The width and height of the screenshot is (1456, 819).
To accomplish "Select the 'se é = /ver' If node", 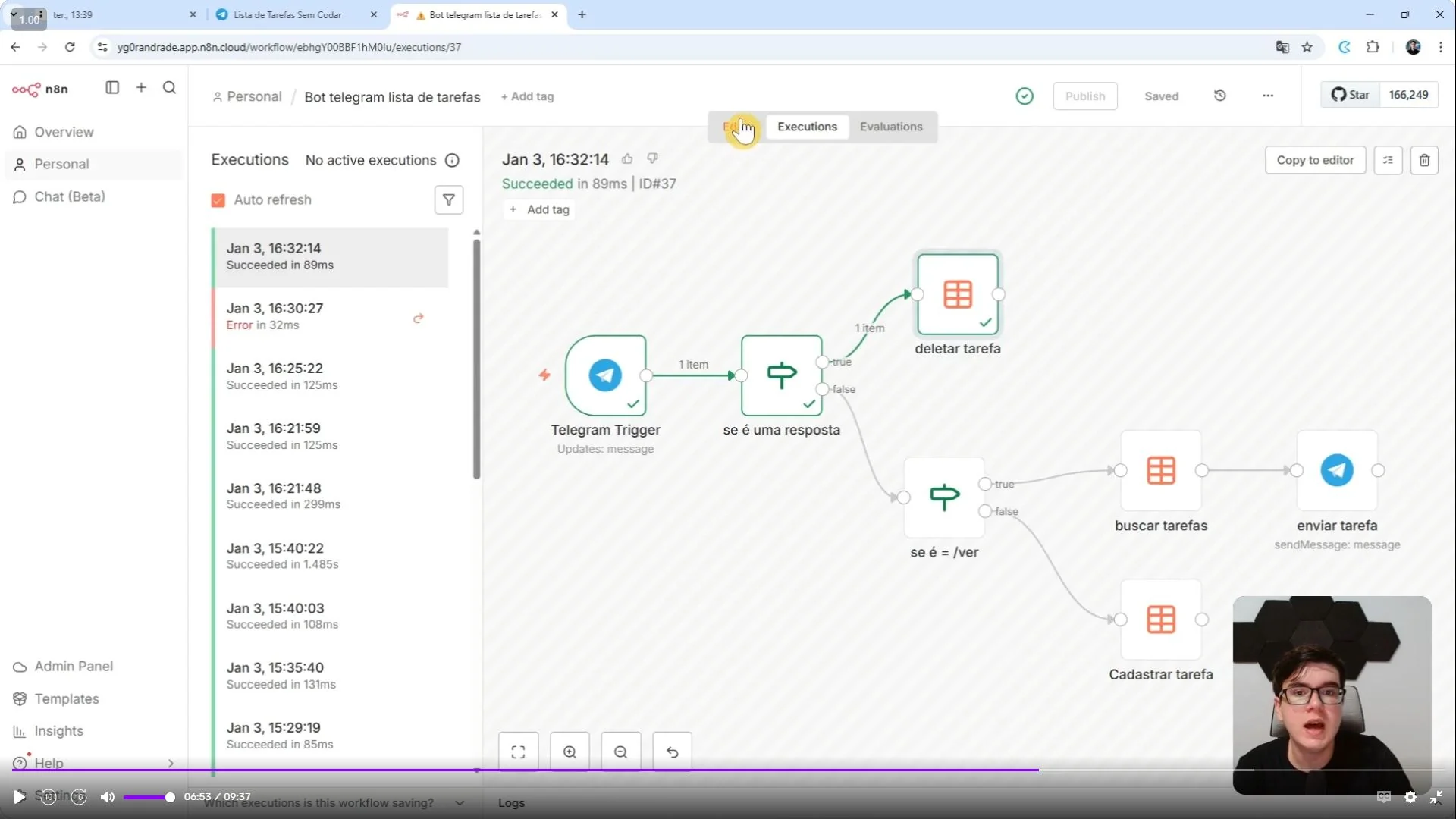I will [944, 497].
